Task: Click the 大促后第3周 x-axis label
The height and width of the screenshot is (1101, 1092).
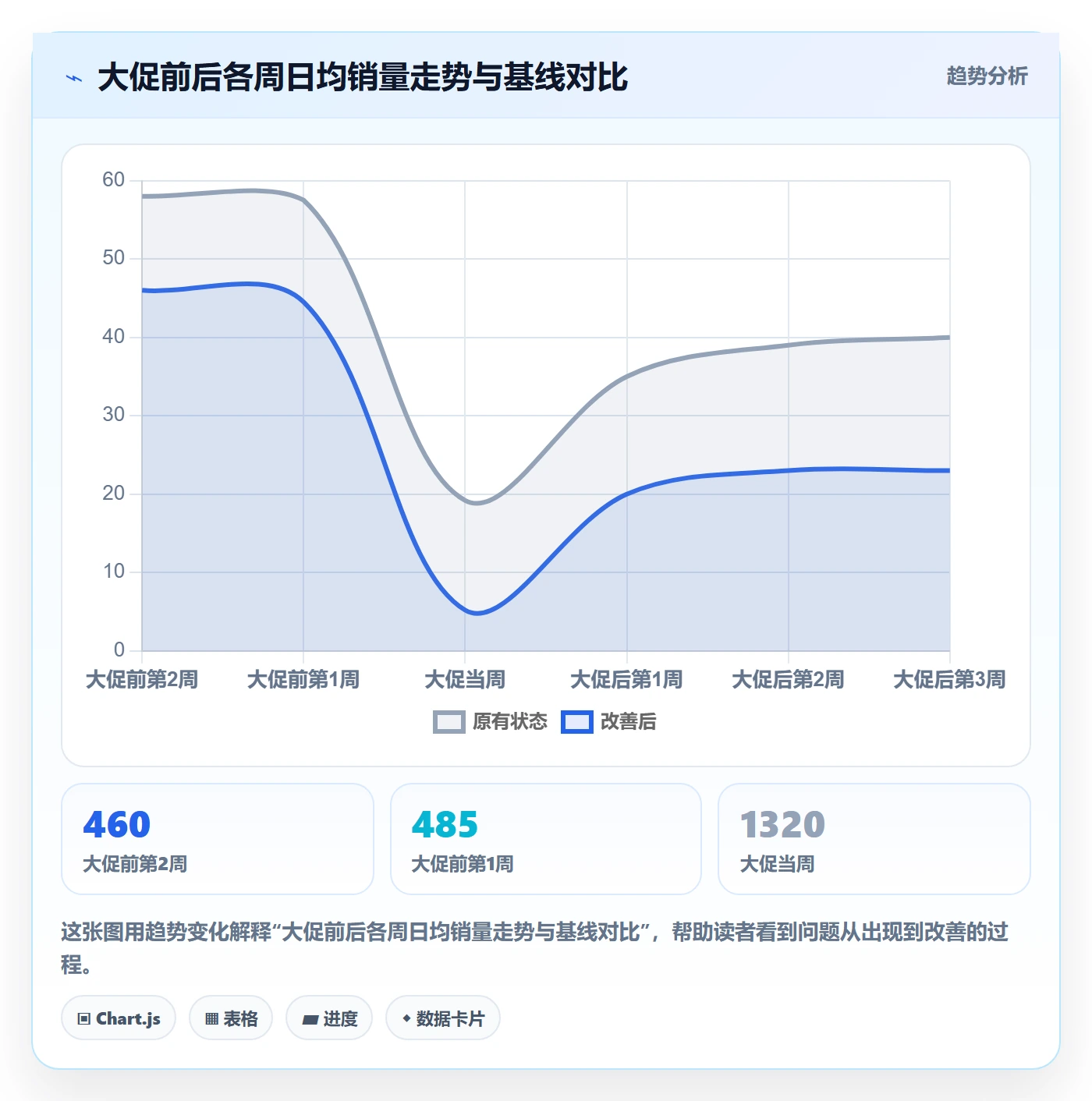Action: pyautogui.click(x=949, y=679)
